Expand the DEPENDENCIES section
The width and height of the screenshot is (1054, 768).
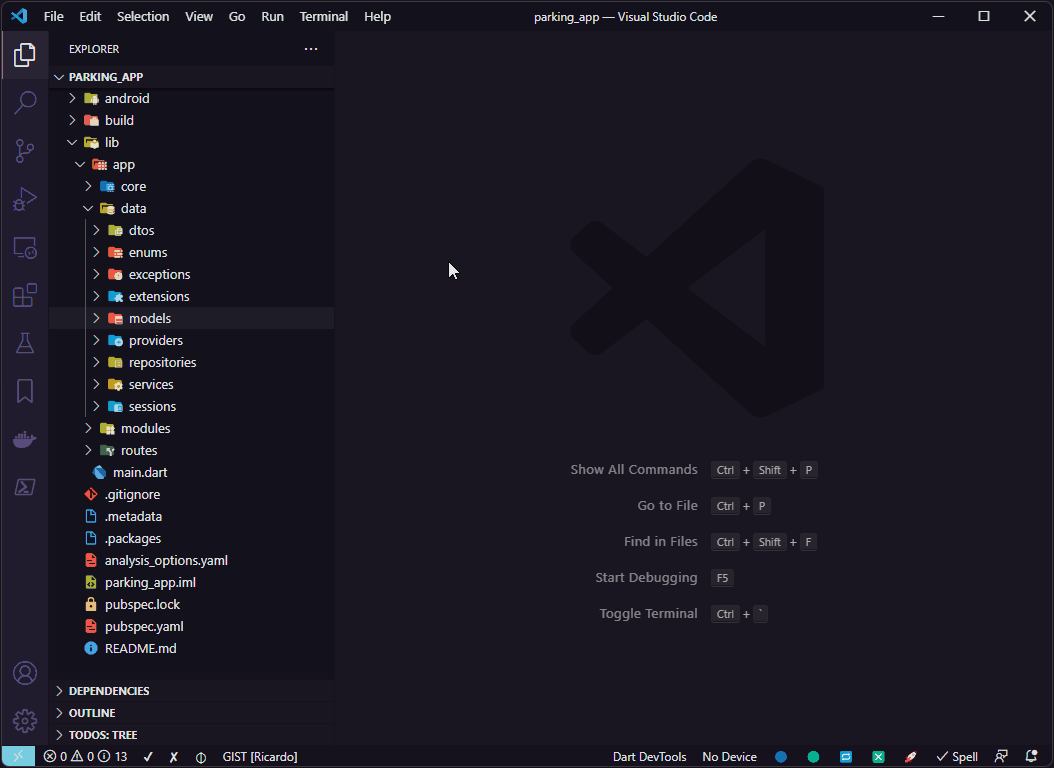click(192, 691)
